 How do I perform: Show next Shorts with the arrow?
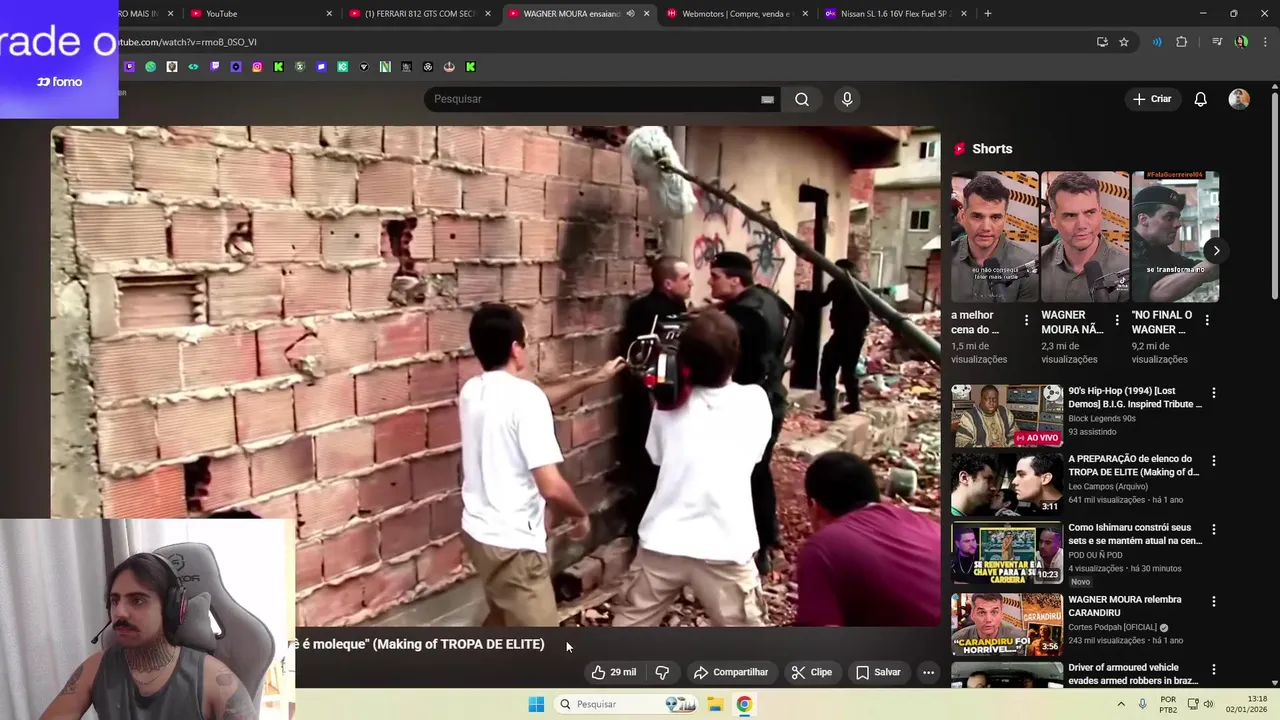[1216, 250]
